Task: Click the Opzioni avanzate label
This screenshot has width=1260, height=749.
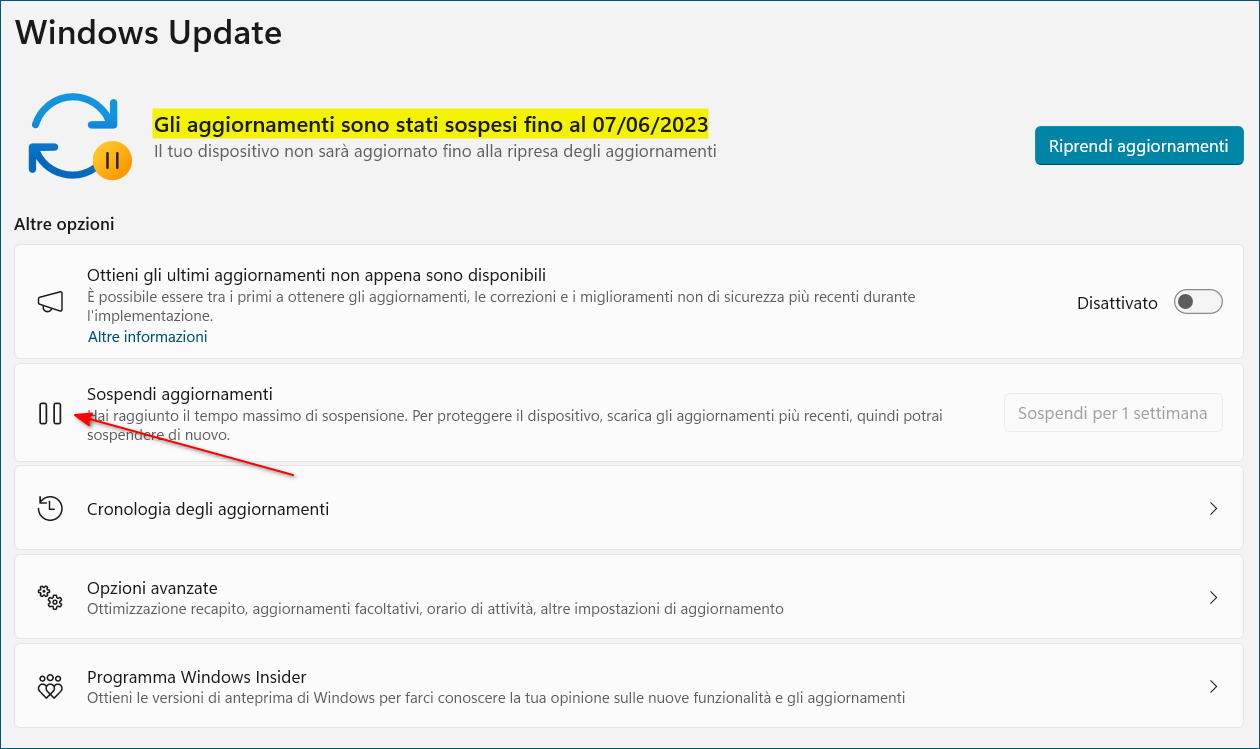Action: click(152, 588)
